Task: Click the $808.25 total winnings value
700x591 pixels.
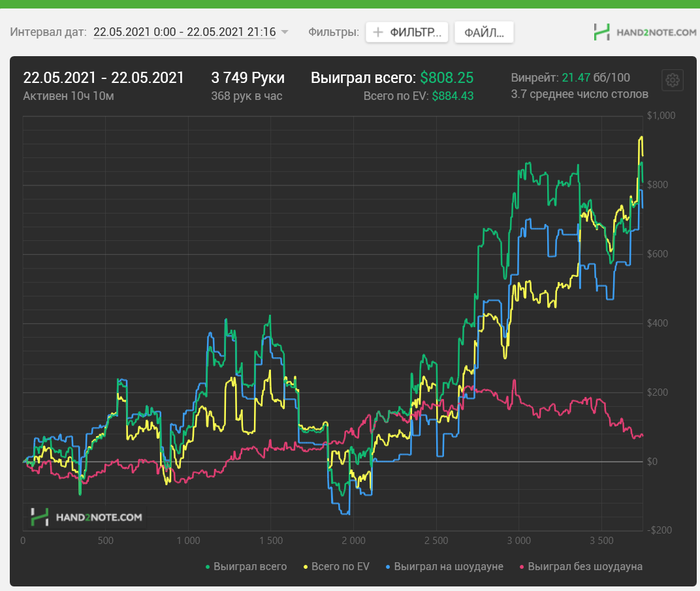Action: [x=446, y=78]
